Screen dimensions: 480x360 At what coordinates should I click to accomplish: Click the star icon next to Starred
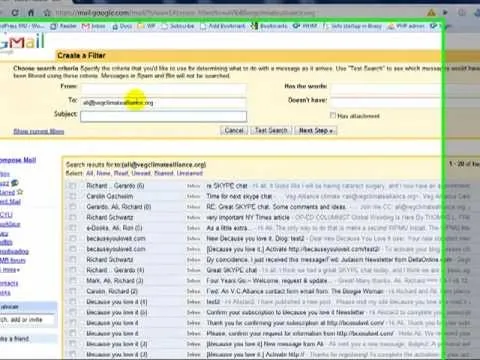[x=20, y=192]
